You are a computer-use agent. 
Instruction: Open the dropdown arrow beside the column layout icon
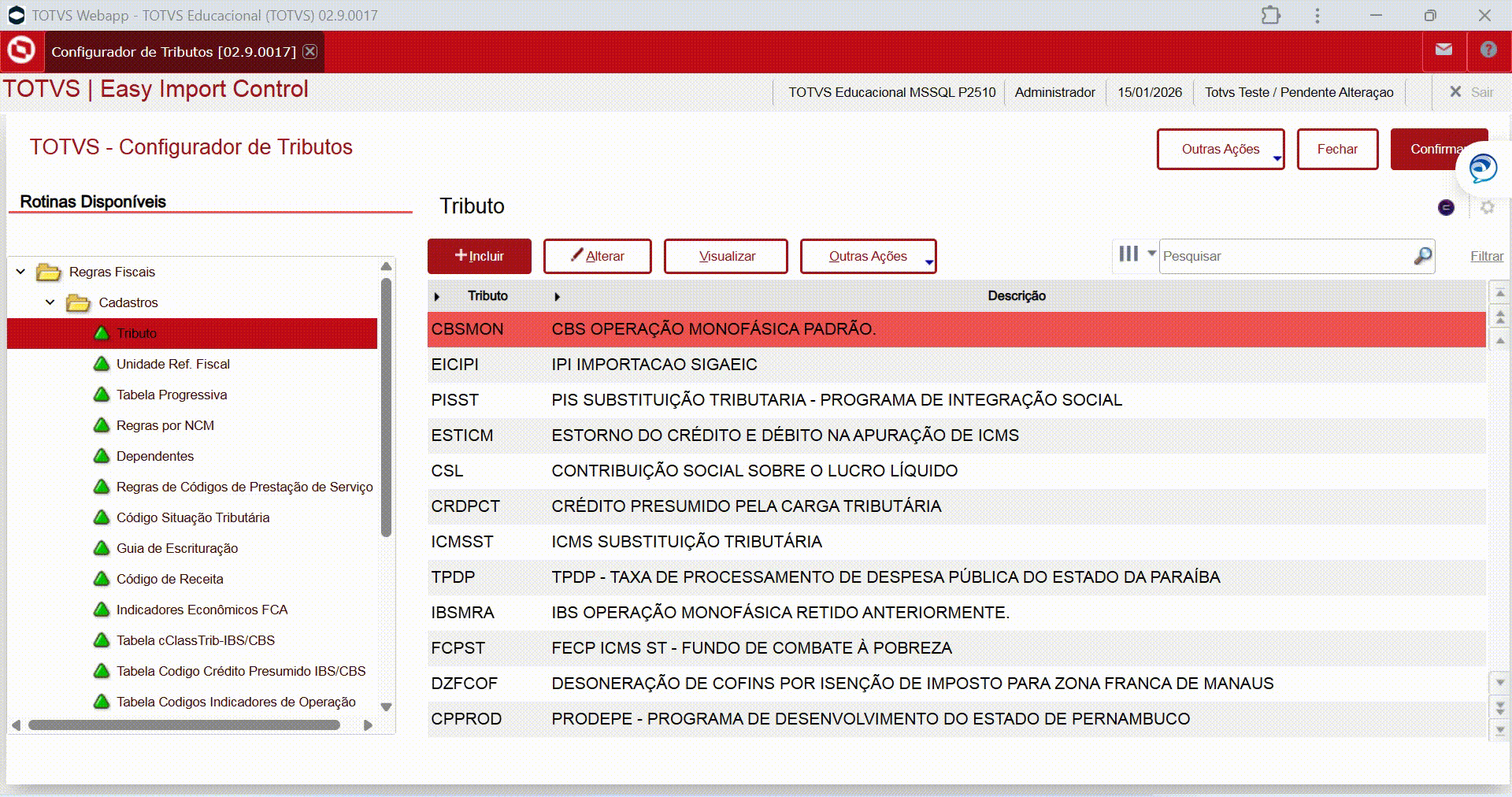(1151, 254)
